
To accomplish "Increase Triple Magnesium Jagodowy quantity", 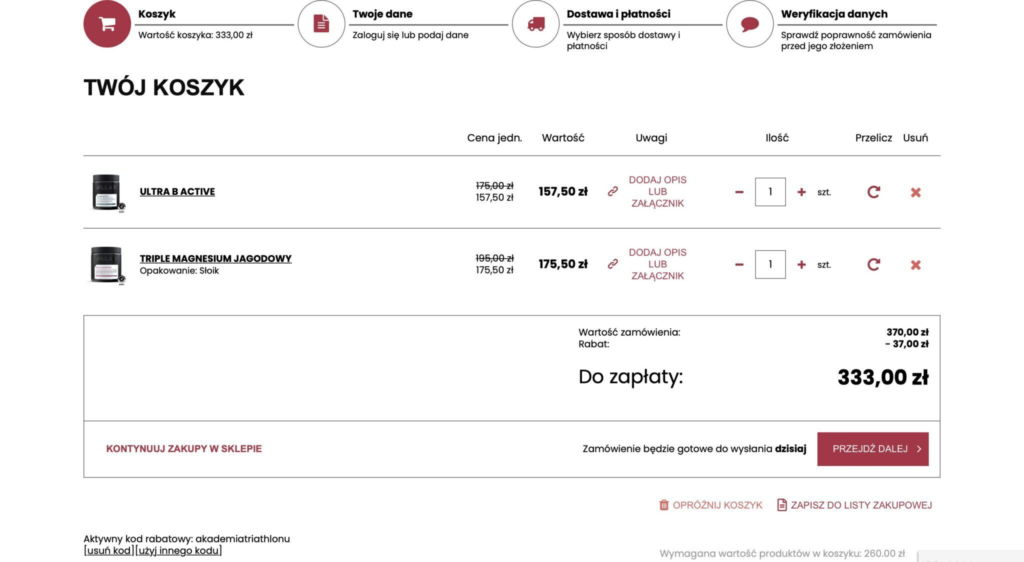I will pos(801,265).
